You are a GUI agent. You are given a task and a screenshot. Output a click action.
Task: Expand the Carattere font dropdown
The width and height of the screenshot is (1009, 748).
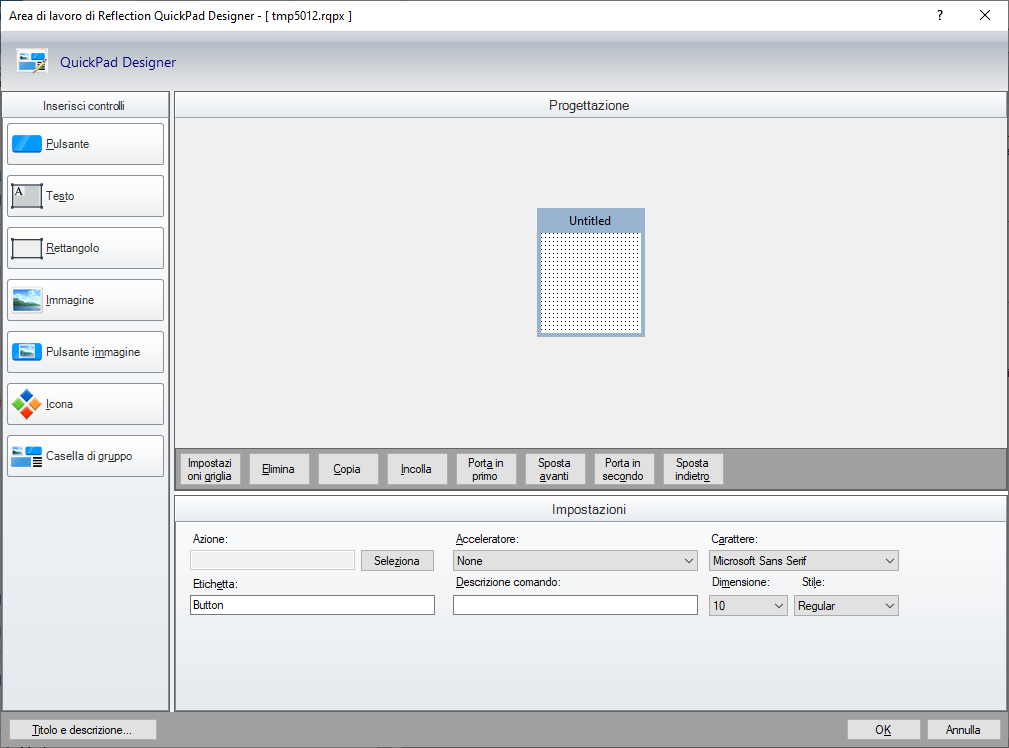click(803, 561)
